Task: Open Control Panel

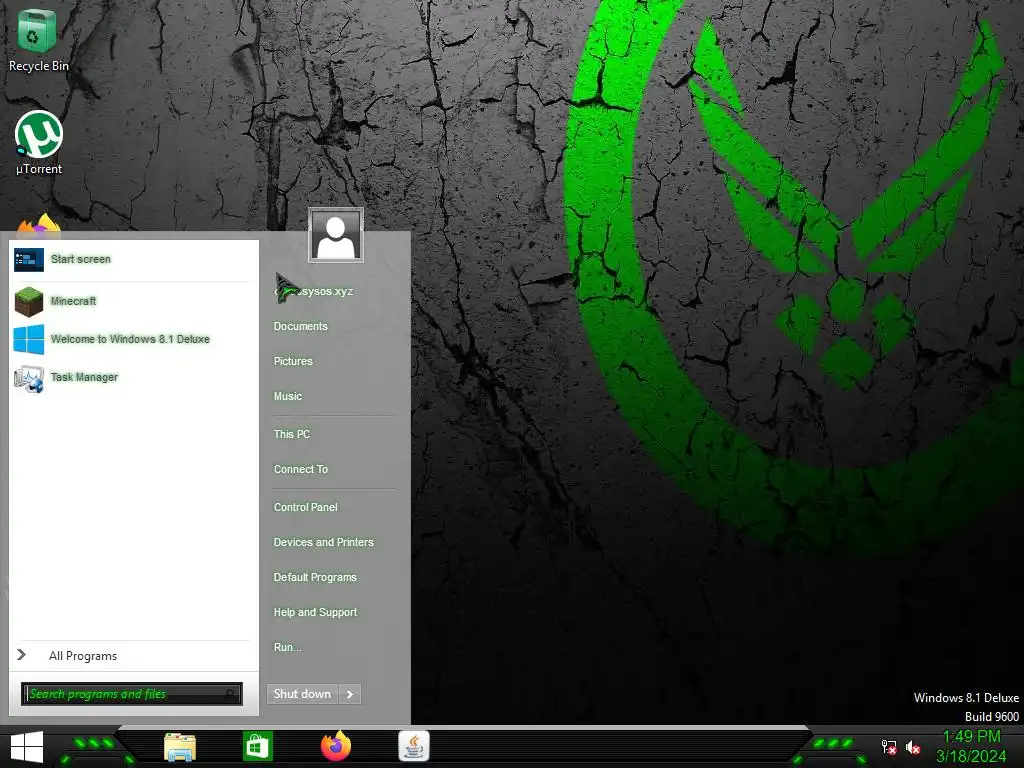Action: coord(306,507)
